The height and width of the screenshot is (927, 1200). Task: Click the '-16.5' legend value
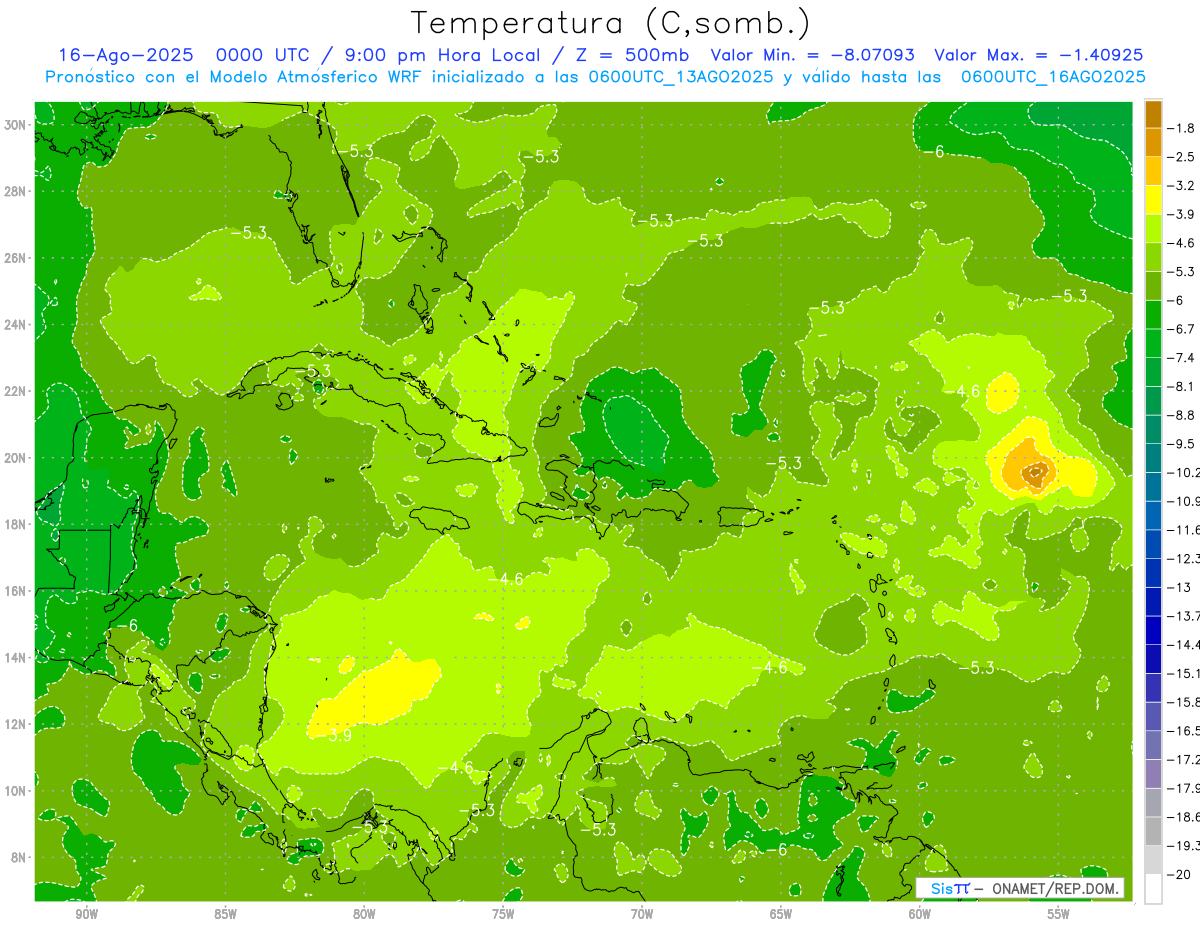tap(1183, 731)
